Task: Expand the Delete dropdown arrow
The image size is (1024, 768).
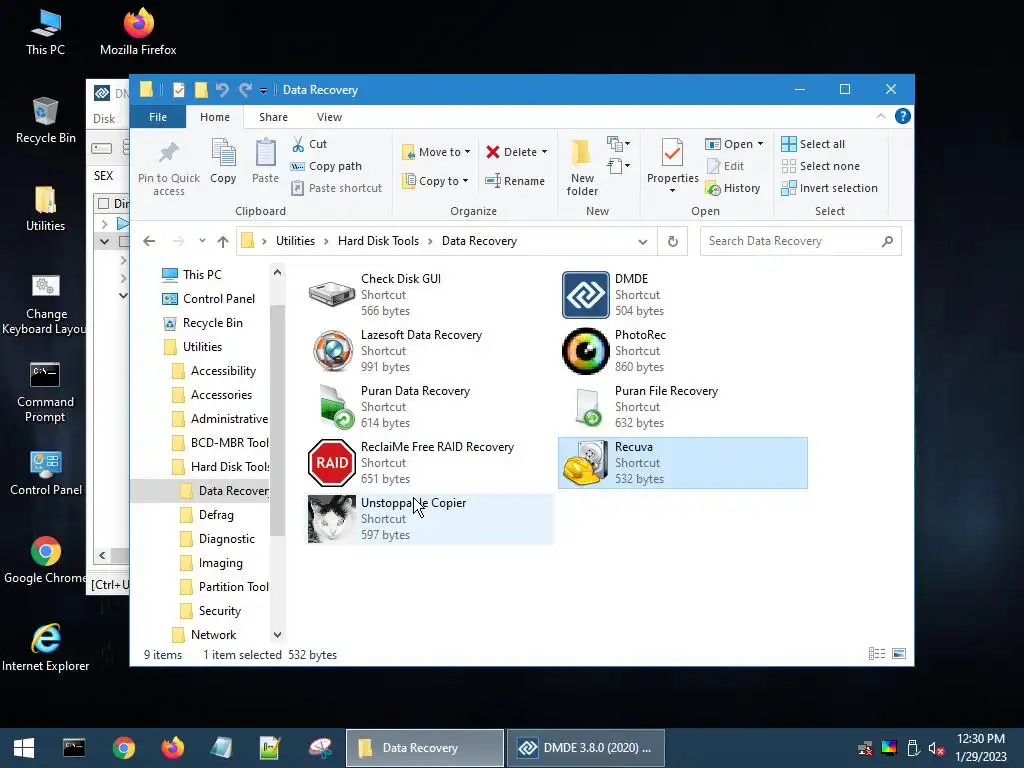Action: tap(544, 152)
